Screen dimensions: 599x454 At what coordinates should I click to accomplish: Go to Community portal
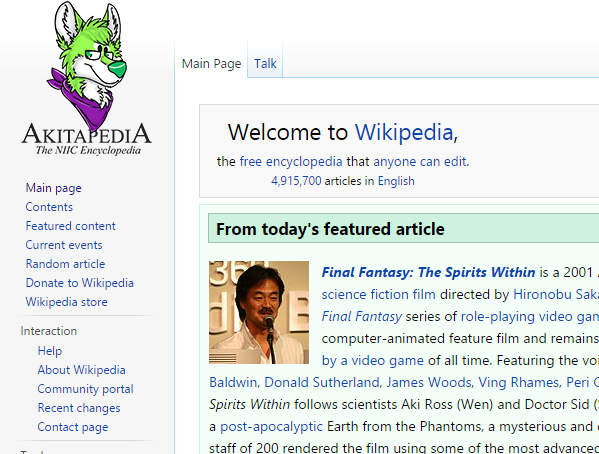tap(86, 389)
